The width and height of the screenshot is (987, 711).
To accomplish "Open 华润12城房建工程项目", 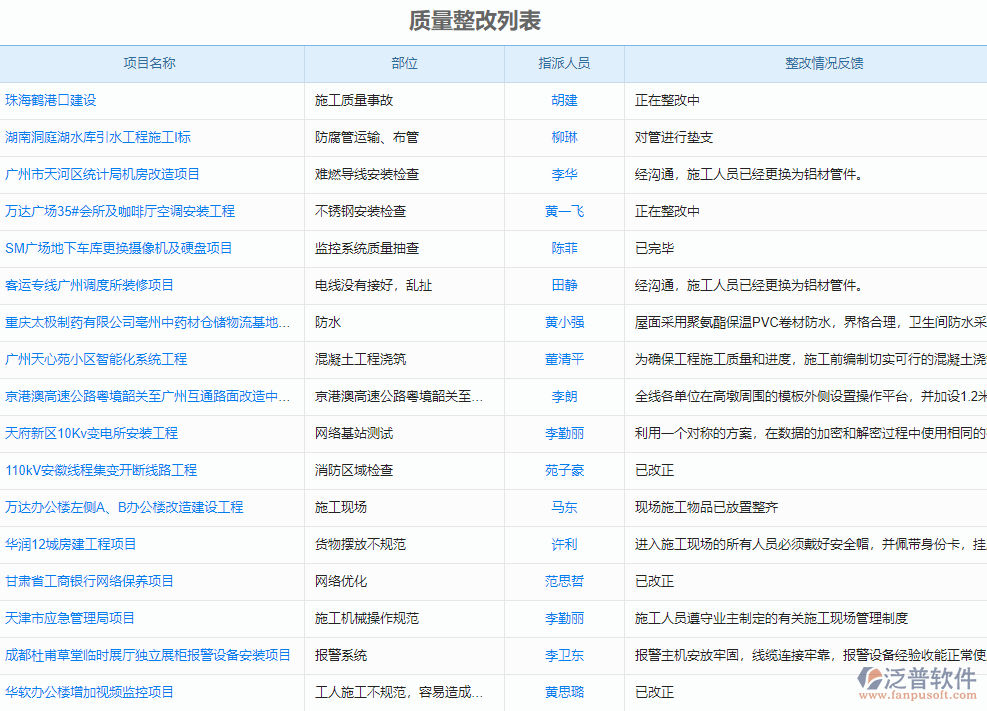I will [x=72, y=544].
